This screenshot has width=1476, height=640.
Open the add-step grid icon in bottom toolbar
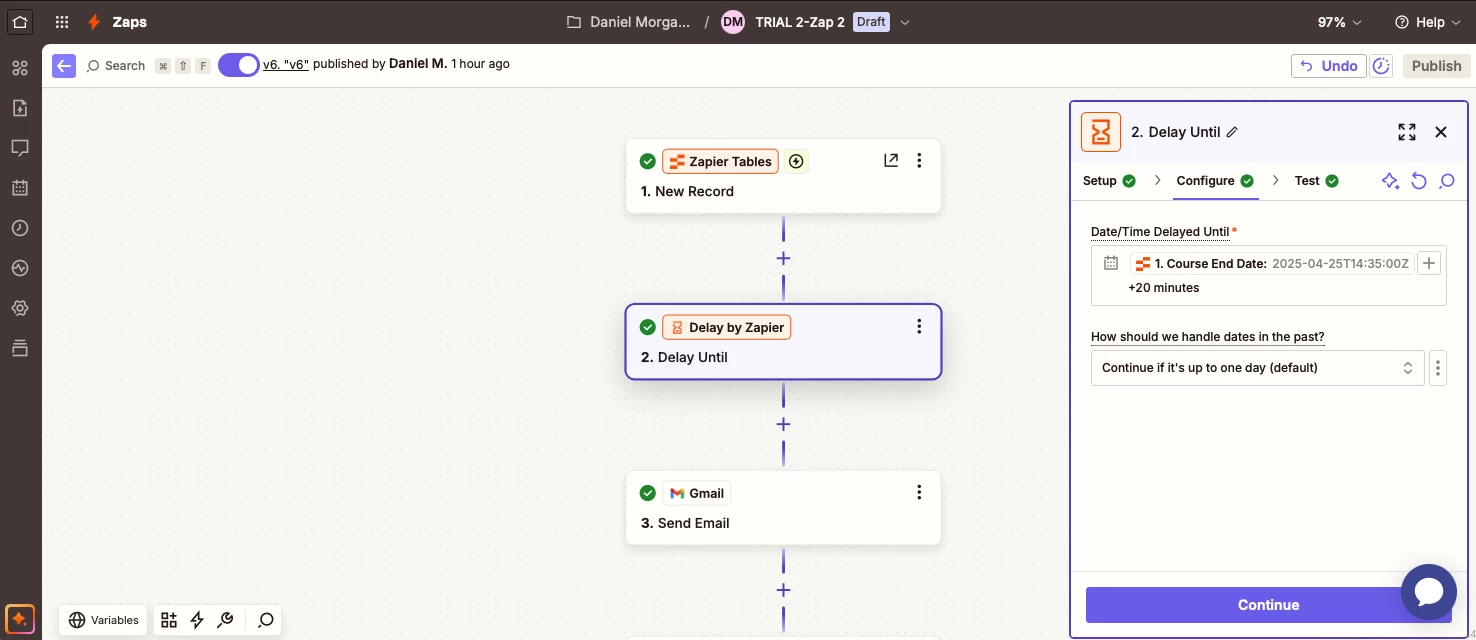click(x=168, y=620)
